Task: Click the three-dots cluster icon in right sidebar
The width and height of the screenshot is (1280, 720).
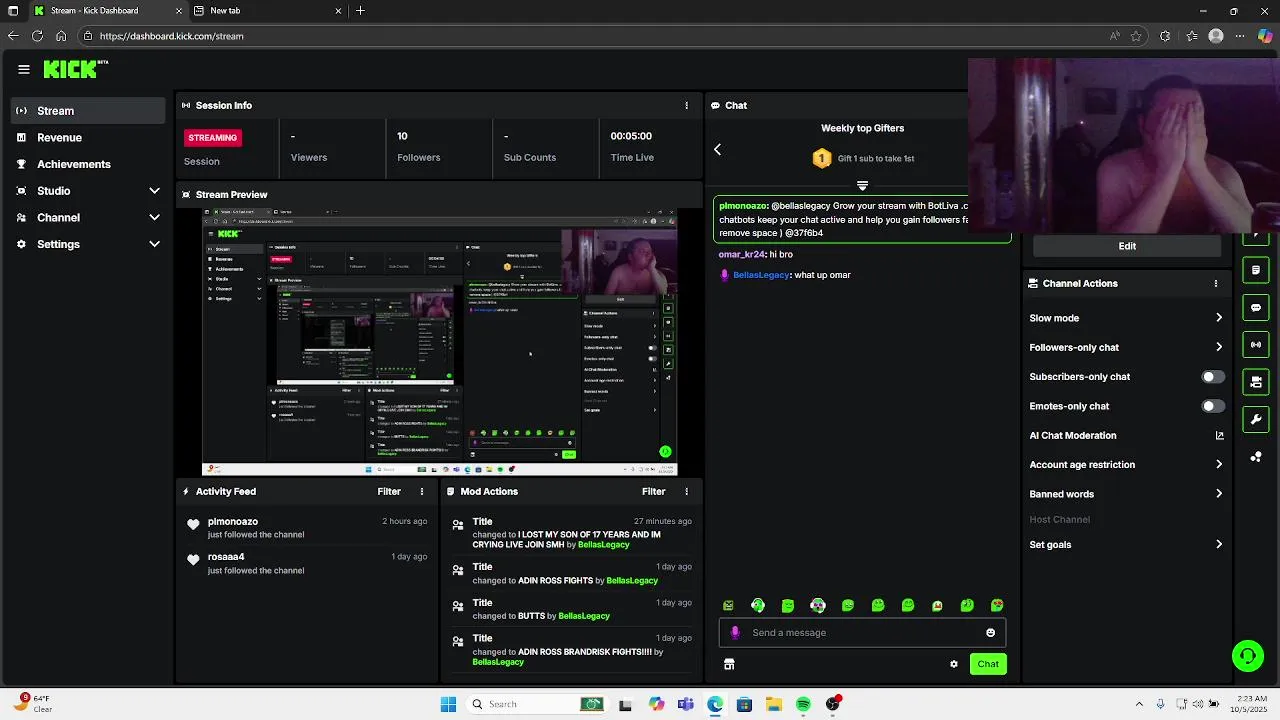Action: tap(1256, 457)
